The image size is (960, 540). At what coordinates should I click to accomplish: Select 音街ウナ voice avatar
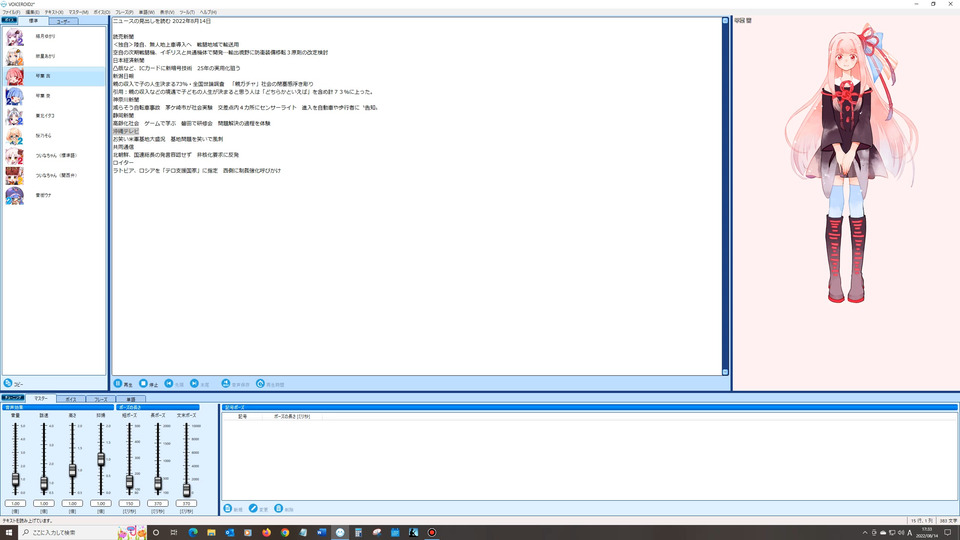click(x=15, y=195)
